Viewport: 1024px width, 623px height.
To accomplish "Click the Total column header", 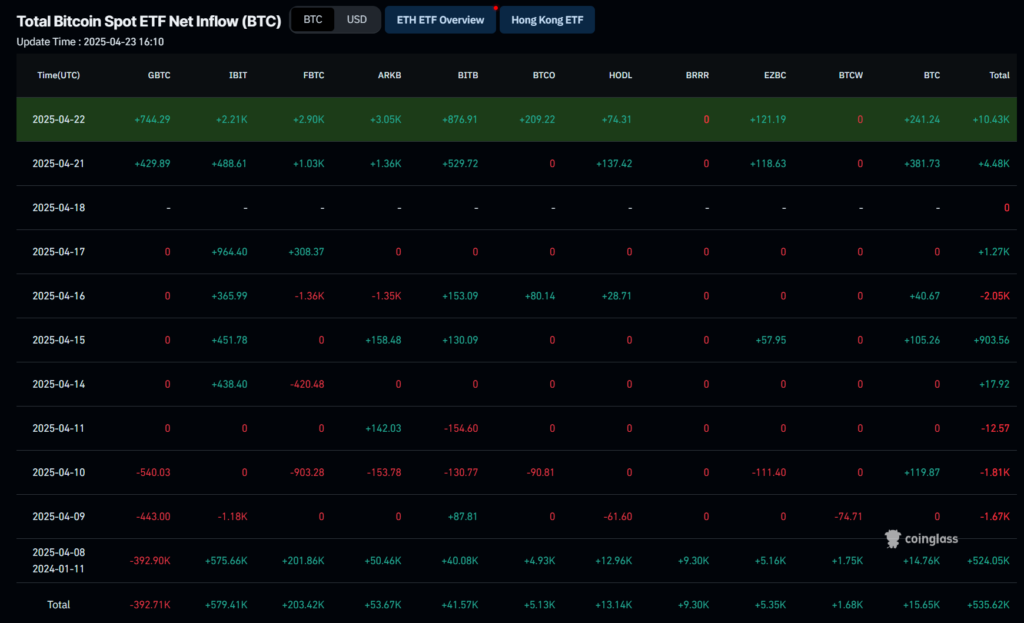I will click(999, 75).
